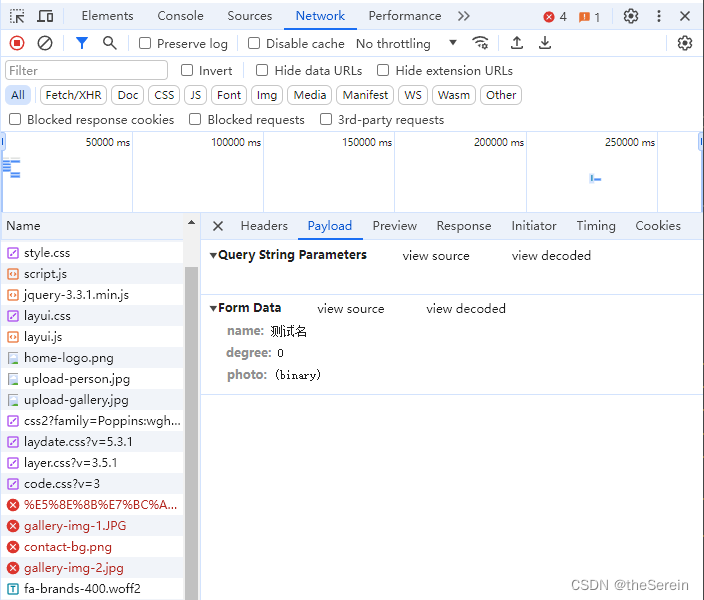704x600 pixels.
Task: Open network conditions wifi icon
Action: (480, 44)
